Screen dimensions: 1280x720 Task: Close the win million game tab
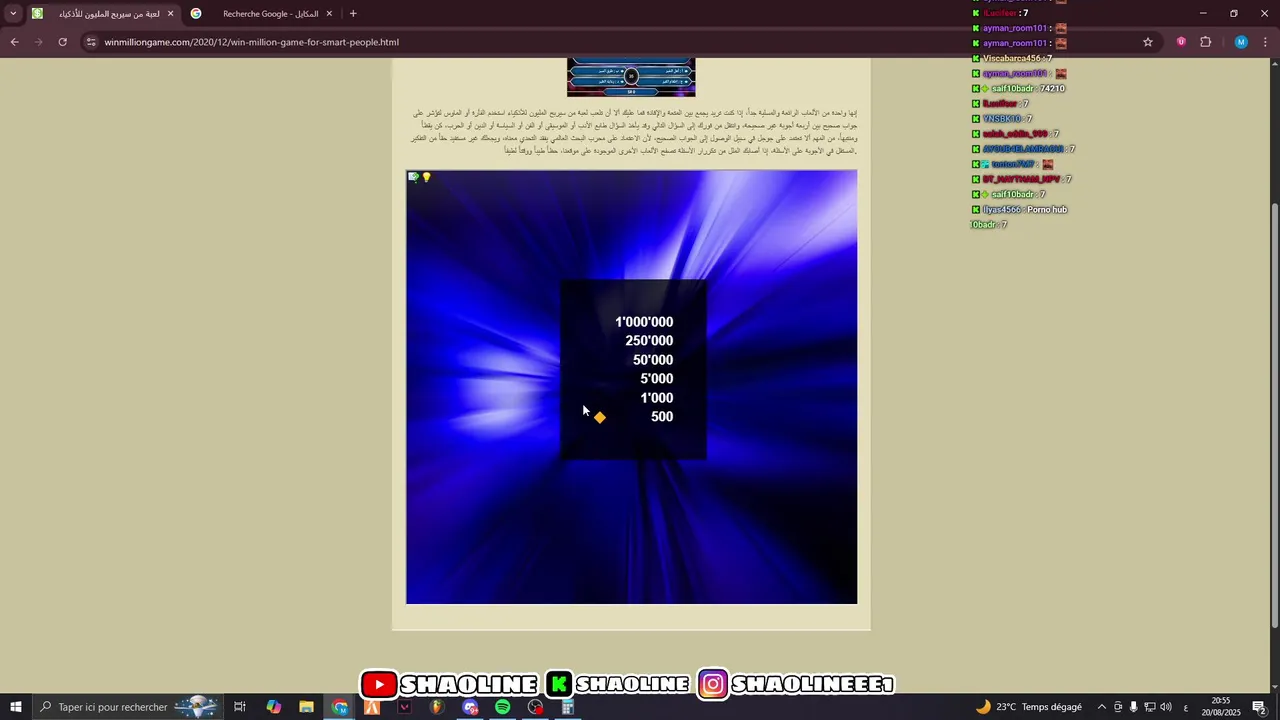pos(170,14)
